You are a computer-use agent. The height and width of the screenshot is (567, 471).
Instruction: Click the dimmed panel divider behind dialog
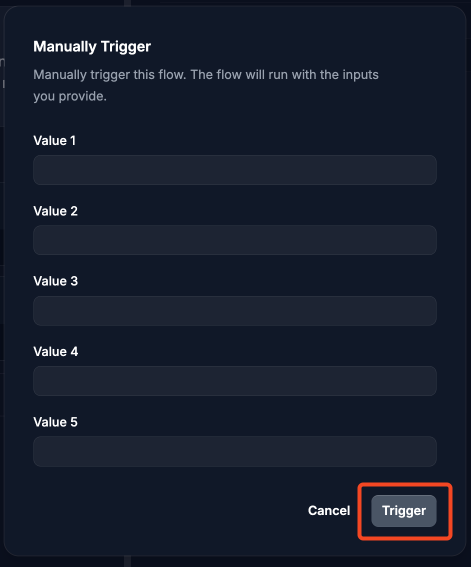[x=127, y=562]
